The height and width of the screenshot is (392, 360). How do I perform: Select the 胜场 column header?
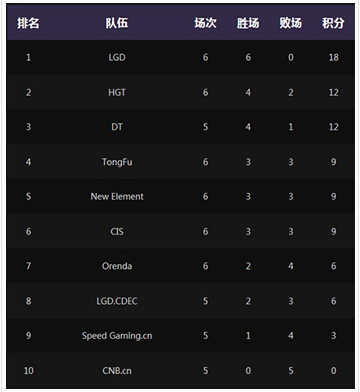(x=248, y=23)
